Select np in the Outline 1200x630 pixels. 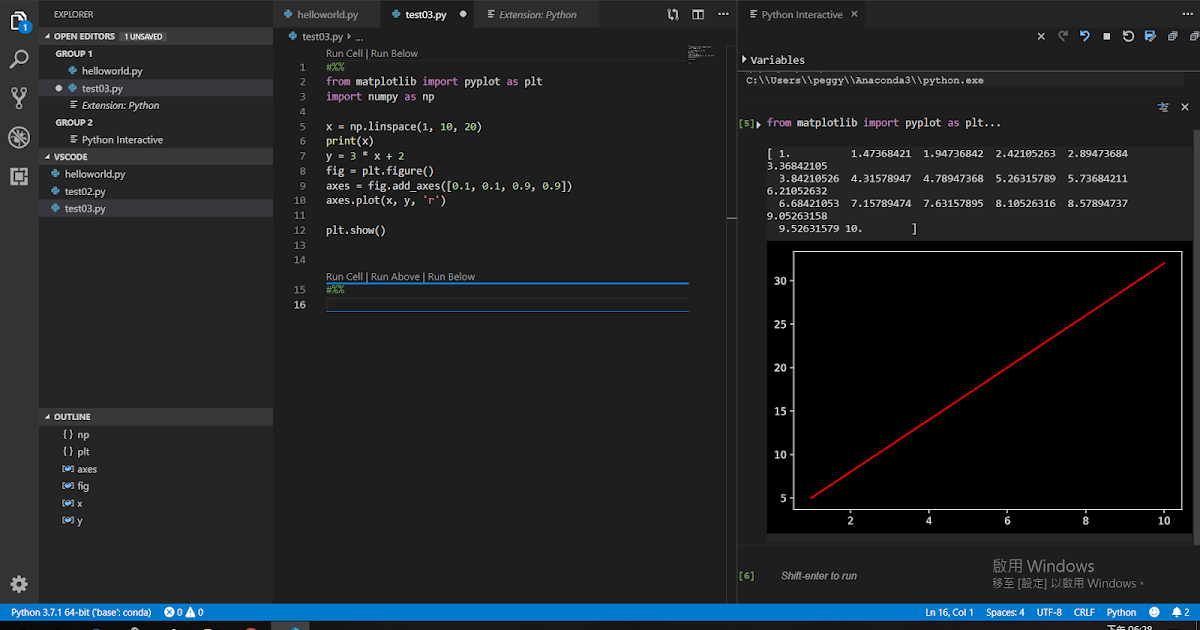coord(155,435)
